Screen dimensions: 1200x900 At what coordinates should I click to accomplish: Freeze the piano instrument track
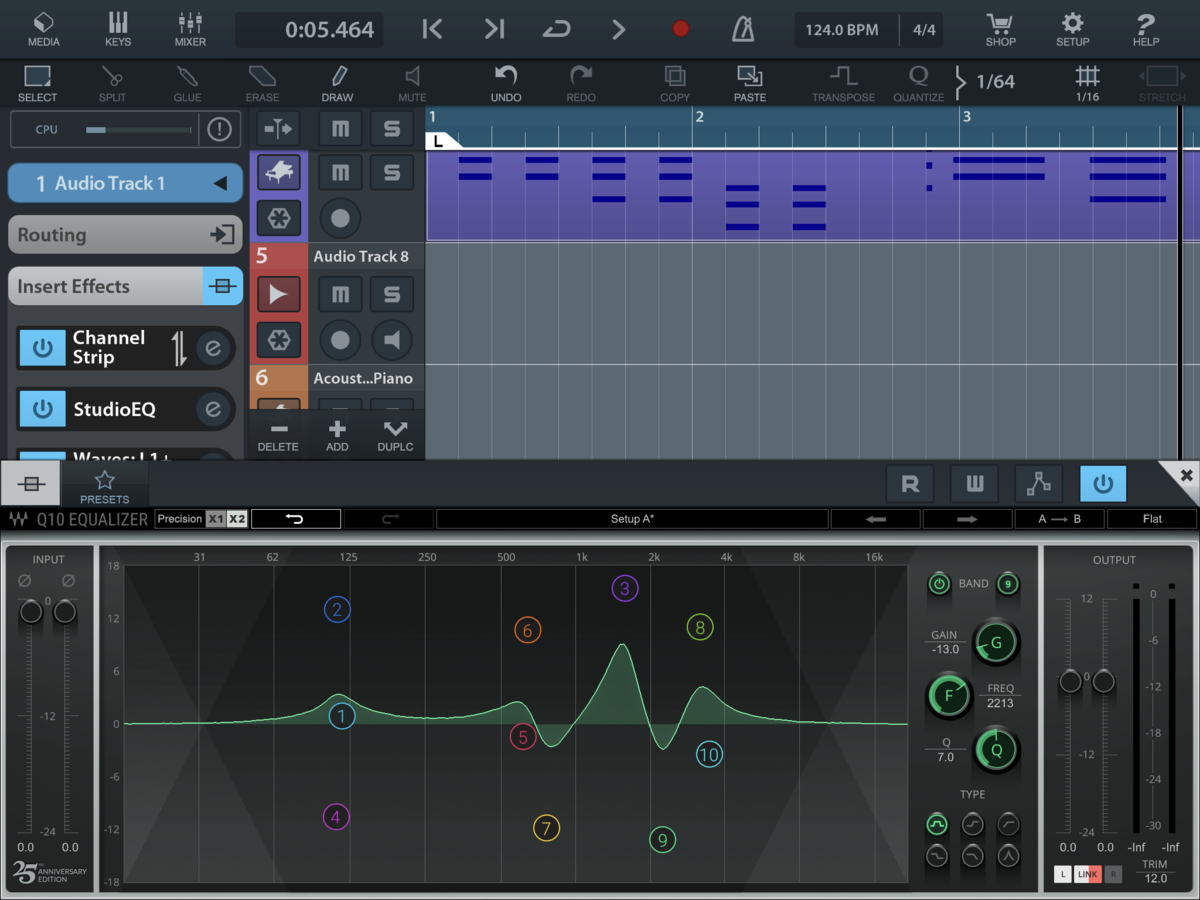[279, 218]
